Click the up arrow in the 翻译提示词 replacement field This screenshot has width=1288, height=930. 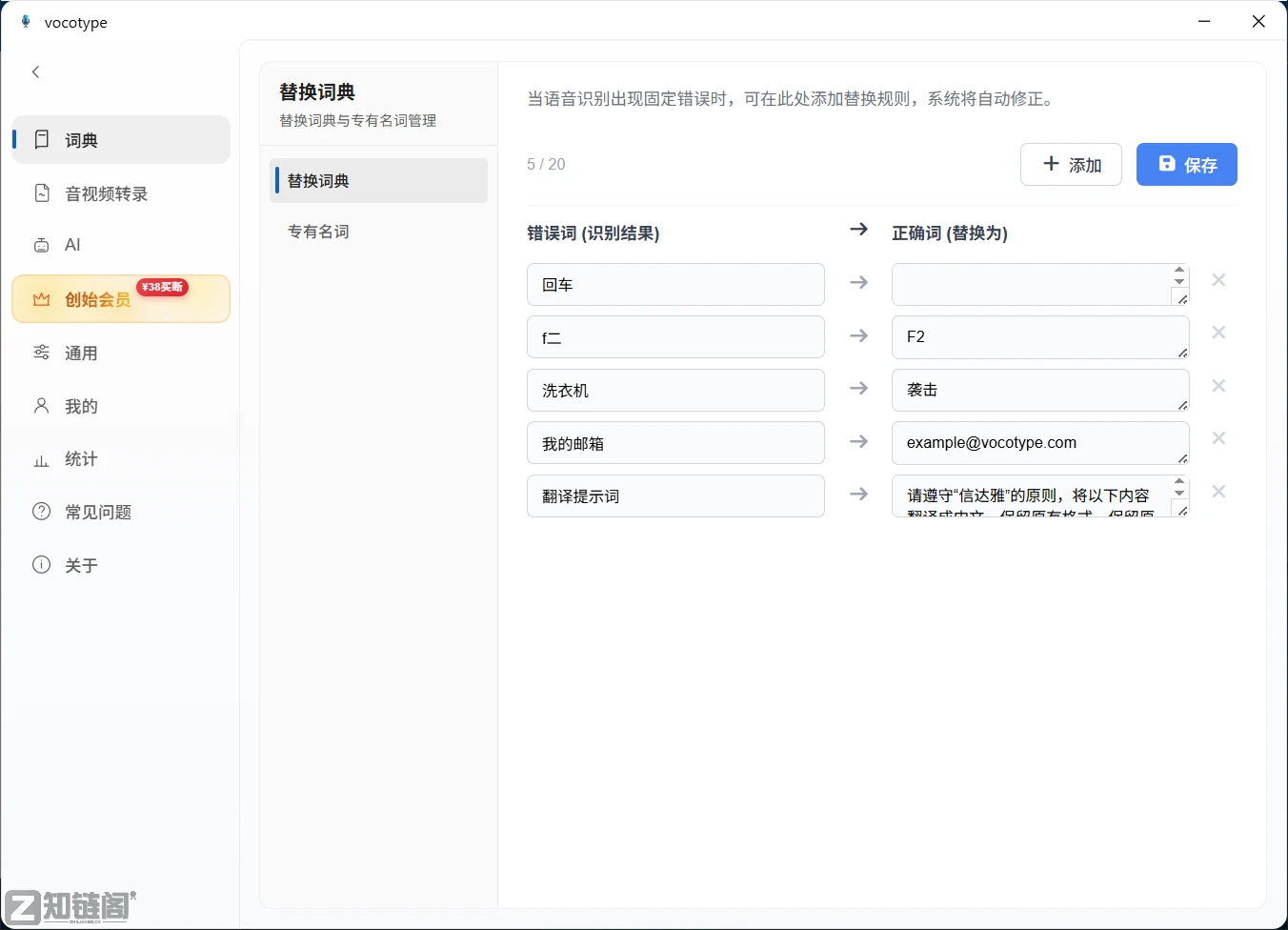(1179, 482)
